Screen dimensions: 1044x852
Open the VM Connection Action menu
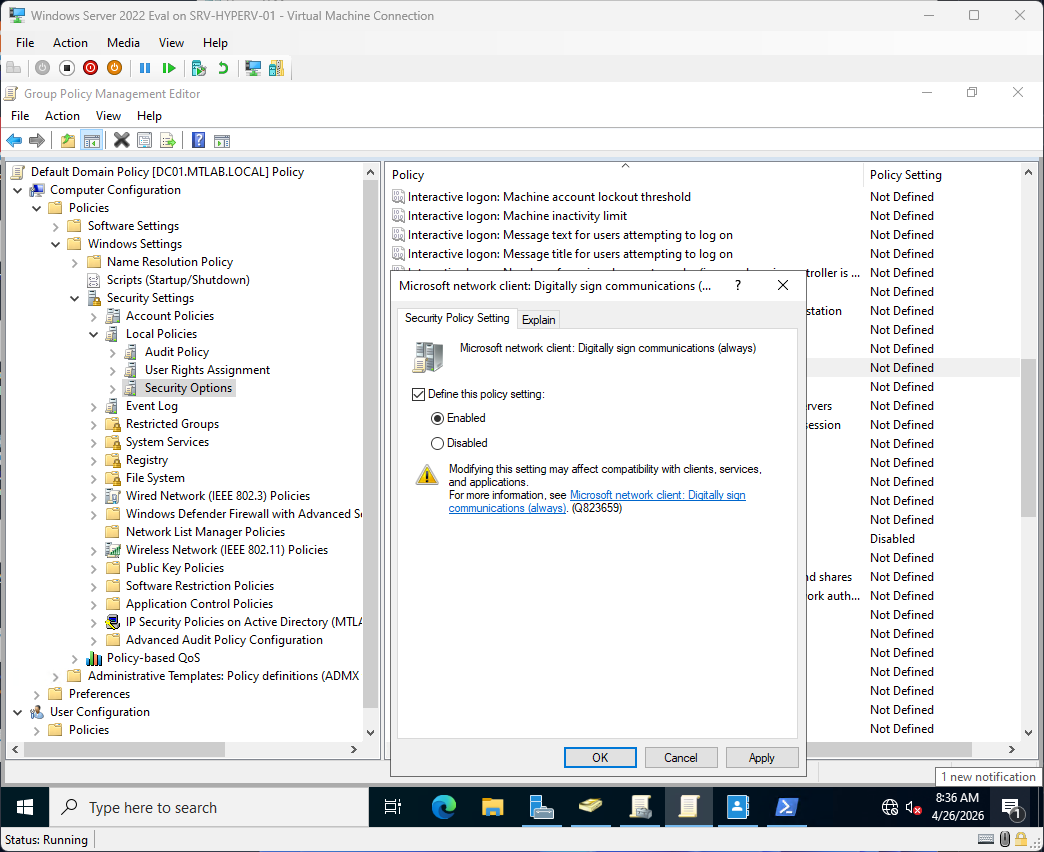click(x=70, y=43)
